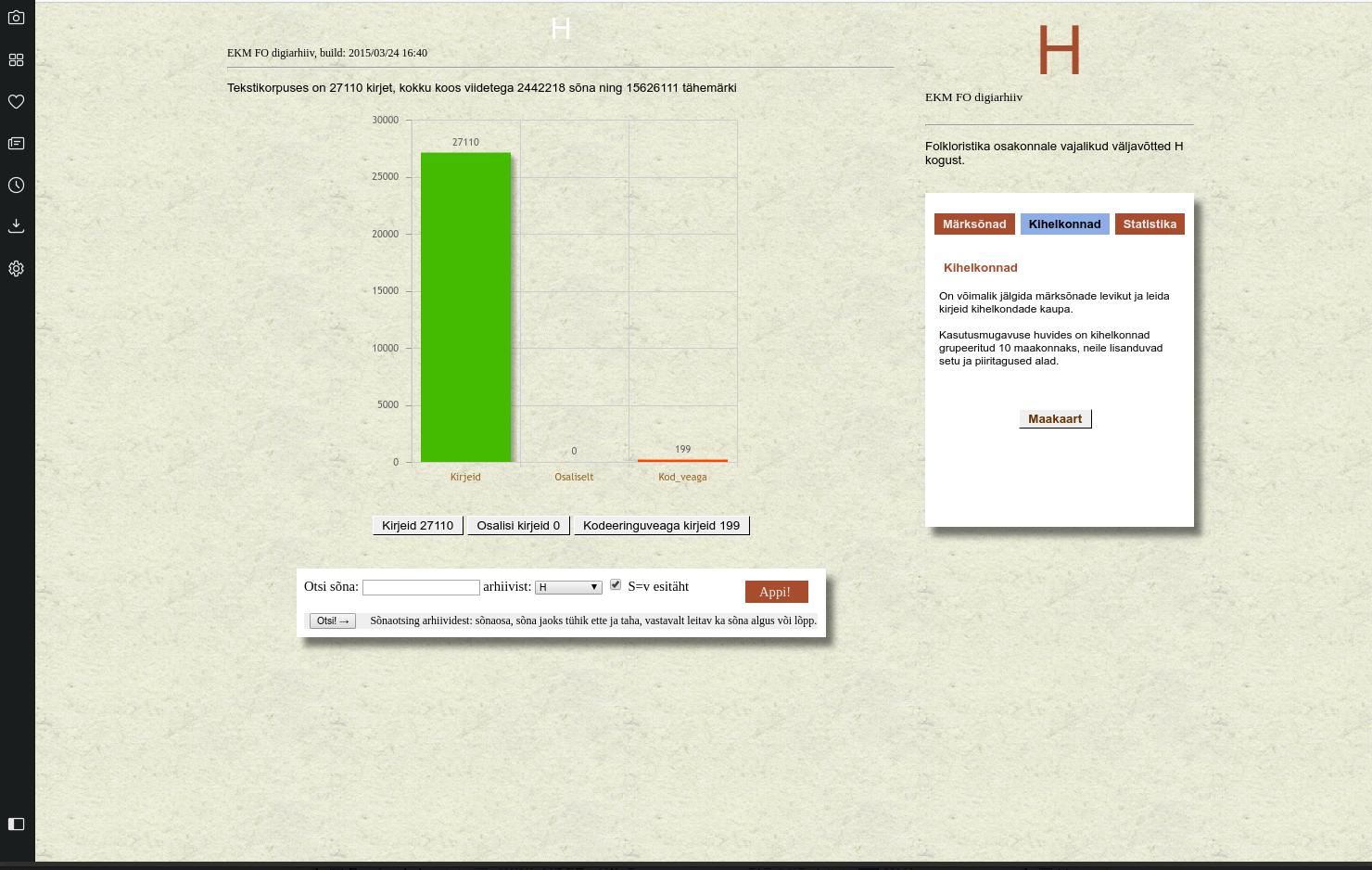Switch to the Märksõnad tab
Image resolution: width=1372 pixels, height=870 pixels.
pos(974,224)
